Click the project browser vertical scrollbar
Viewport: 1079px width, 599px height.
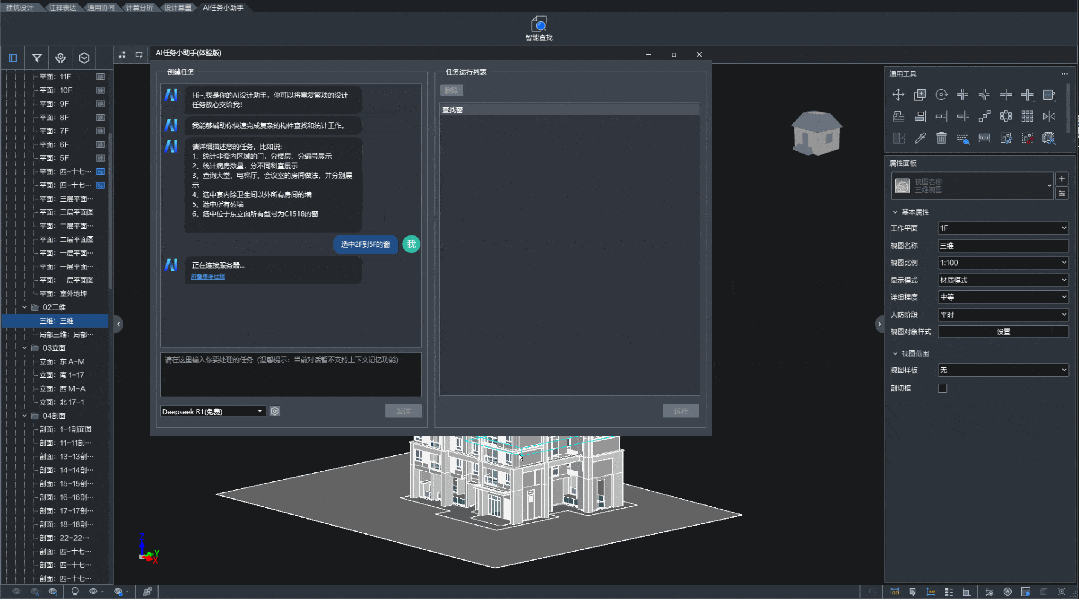pyautogui.click(x=110, y=213)
